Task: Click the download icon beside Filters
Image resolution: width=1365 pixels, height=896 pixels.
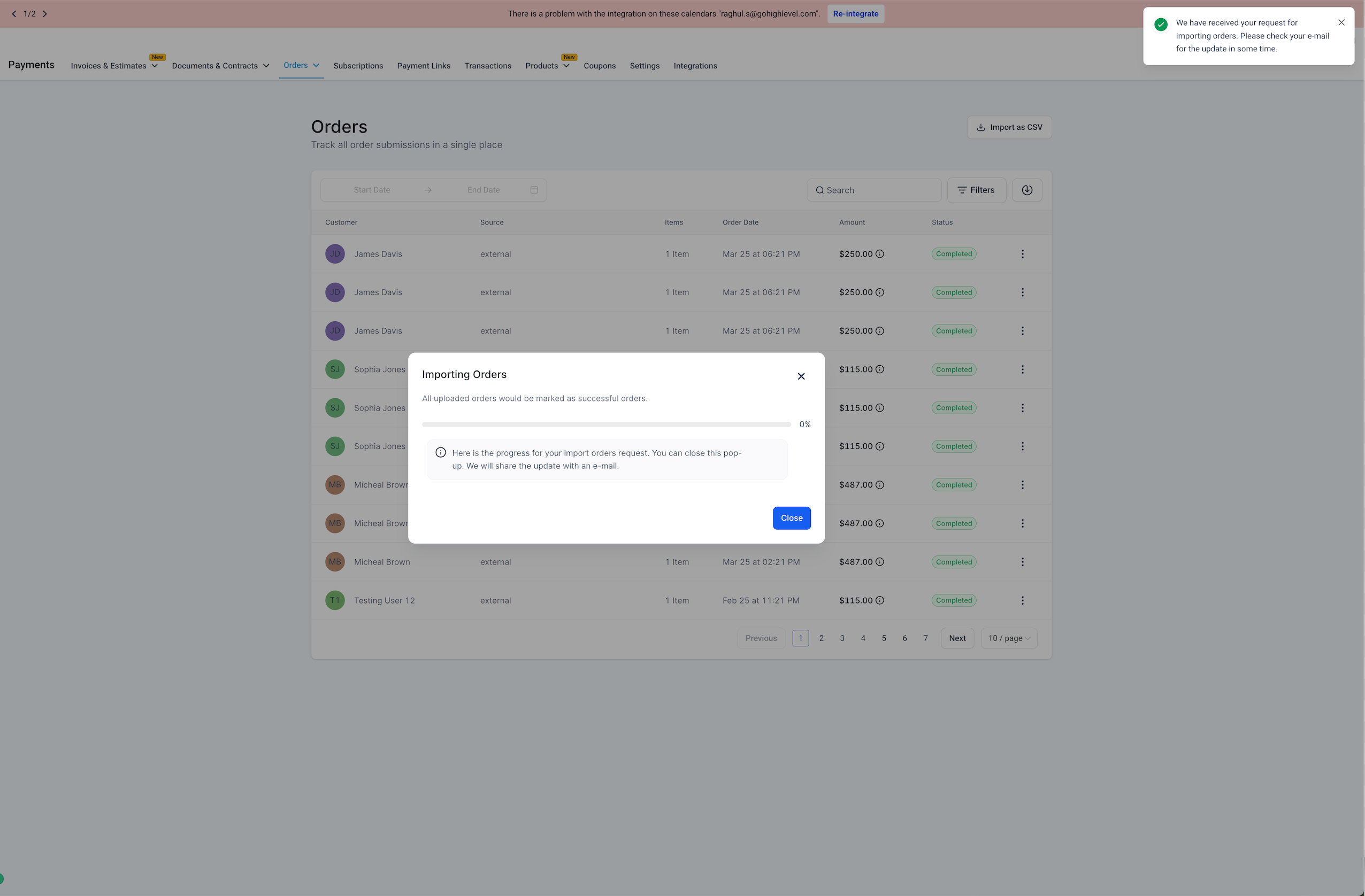Action: point(1026,190)
